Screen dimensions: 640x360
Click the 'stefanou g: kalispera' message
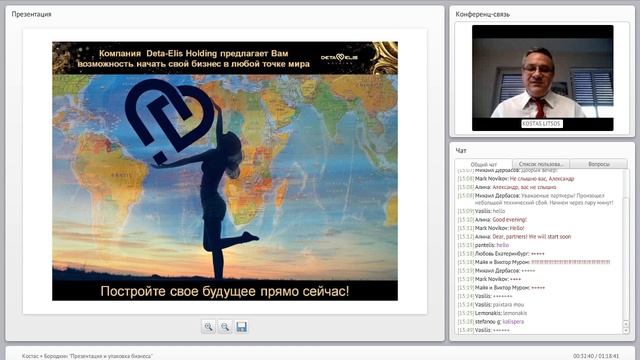point(491,322)
